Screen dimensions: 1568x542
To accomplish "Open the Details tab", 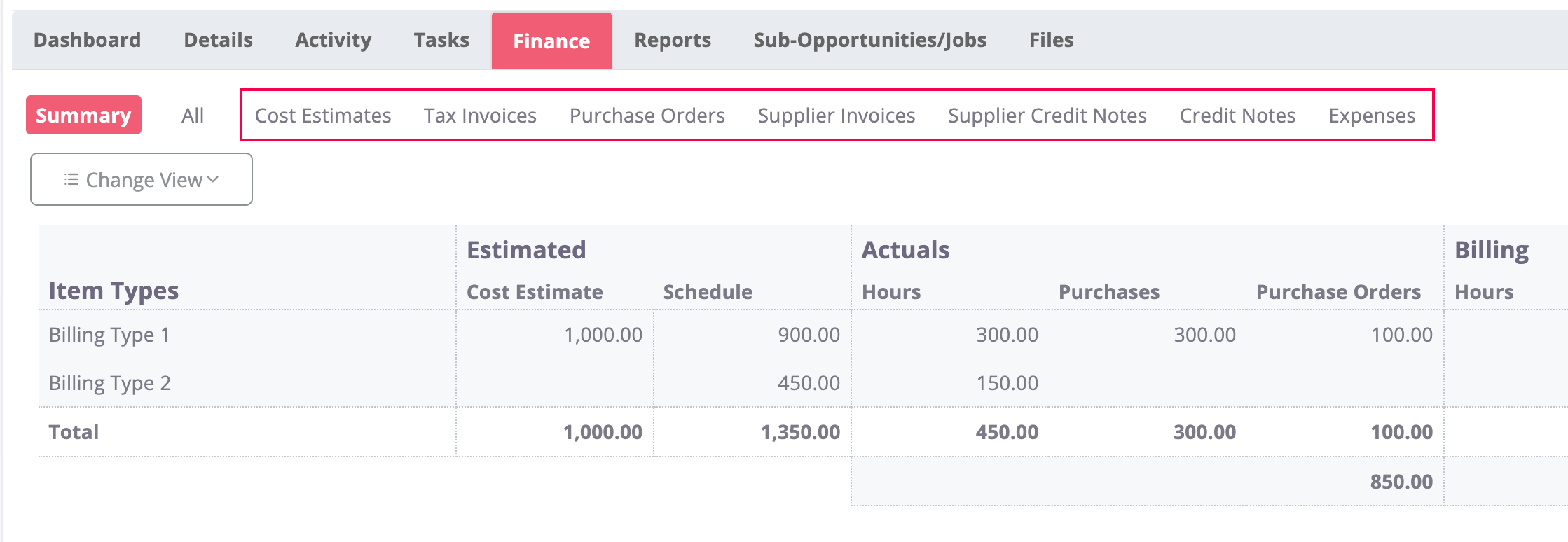I will [x=218, y=40].
